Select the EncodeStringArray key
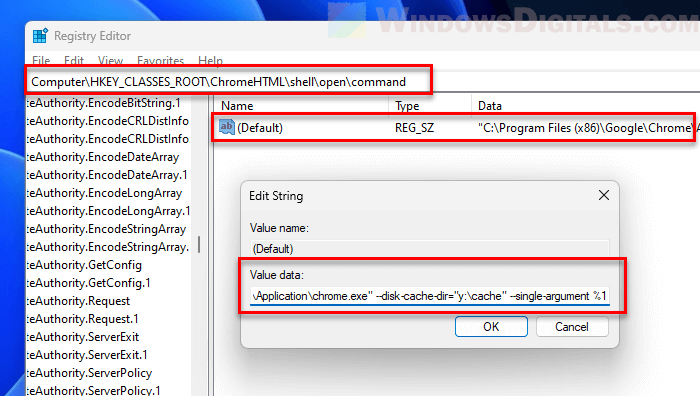 [106, 229]
